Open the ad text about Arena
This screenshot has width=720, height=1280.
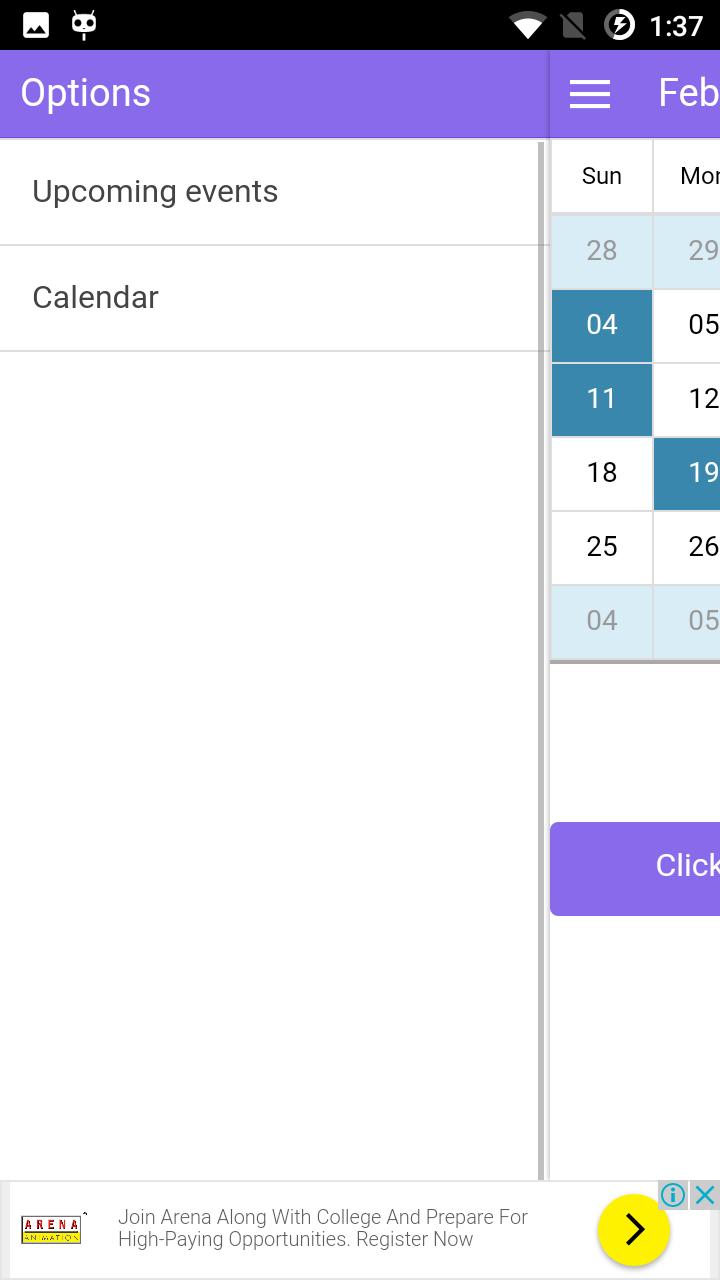(323, 1228)
